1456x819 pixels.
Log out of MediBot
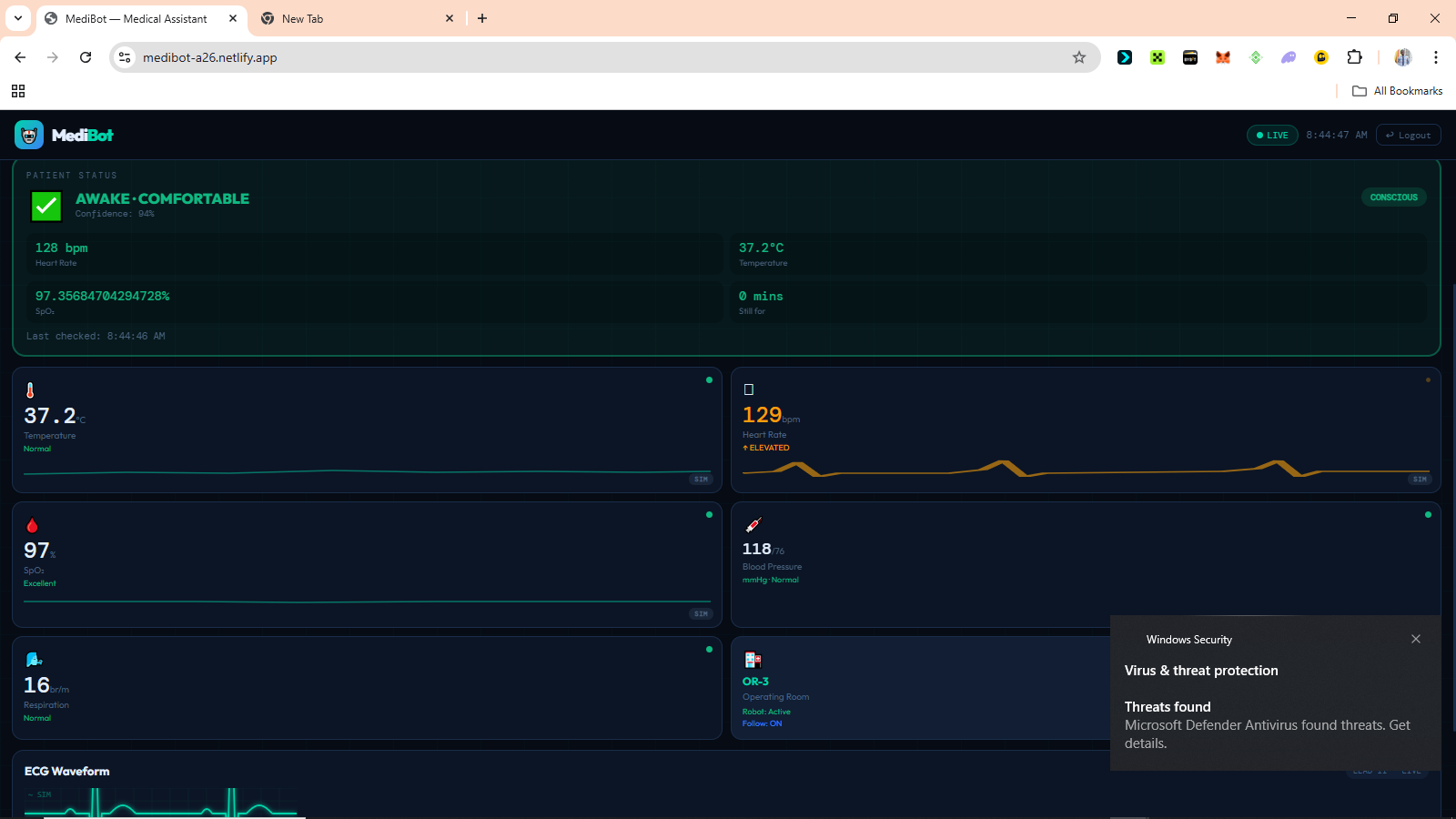pos(1408,135)
